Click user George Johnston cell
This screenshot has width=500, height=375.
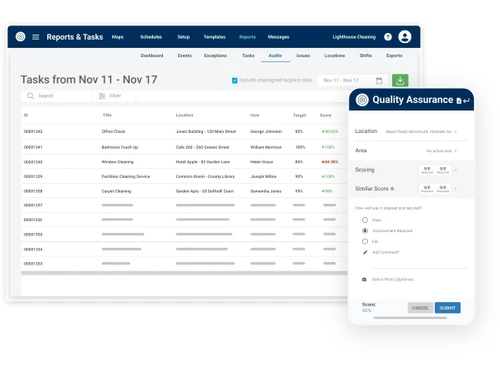[266, 132]
